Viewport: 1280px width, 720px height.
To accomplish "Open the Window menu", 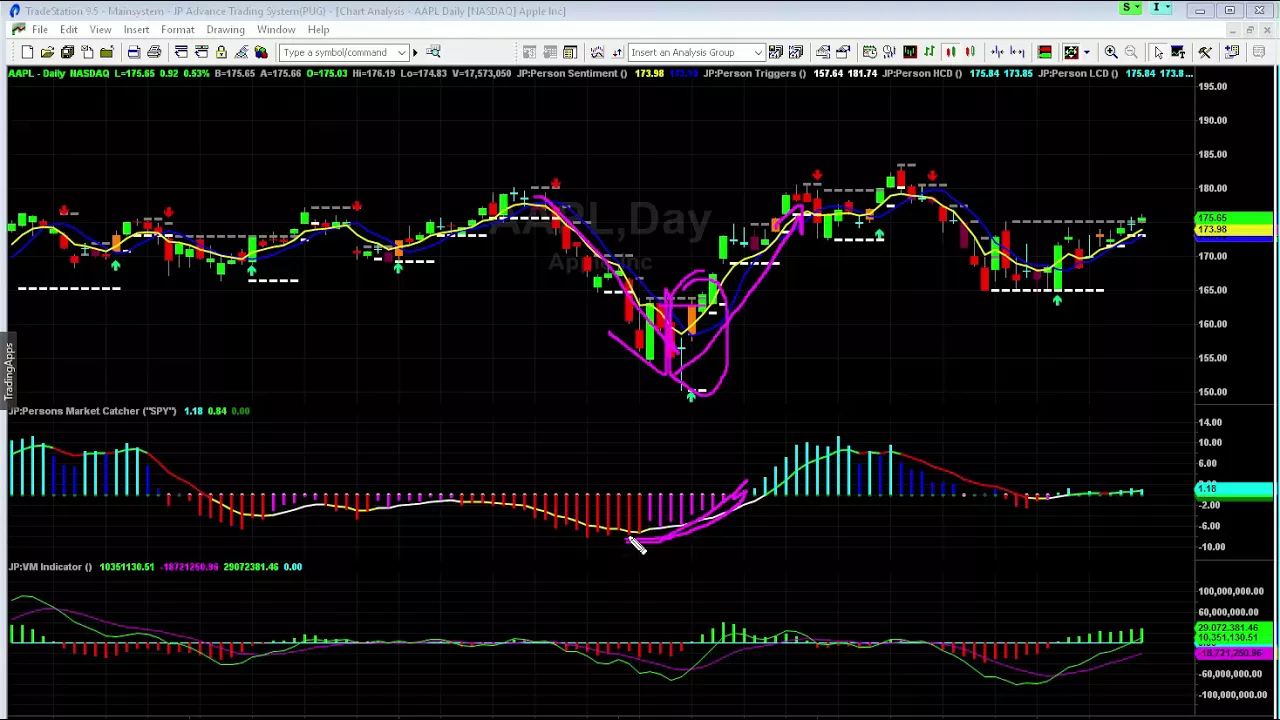I will 276,30.
